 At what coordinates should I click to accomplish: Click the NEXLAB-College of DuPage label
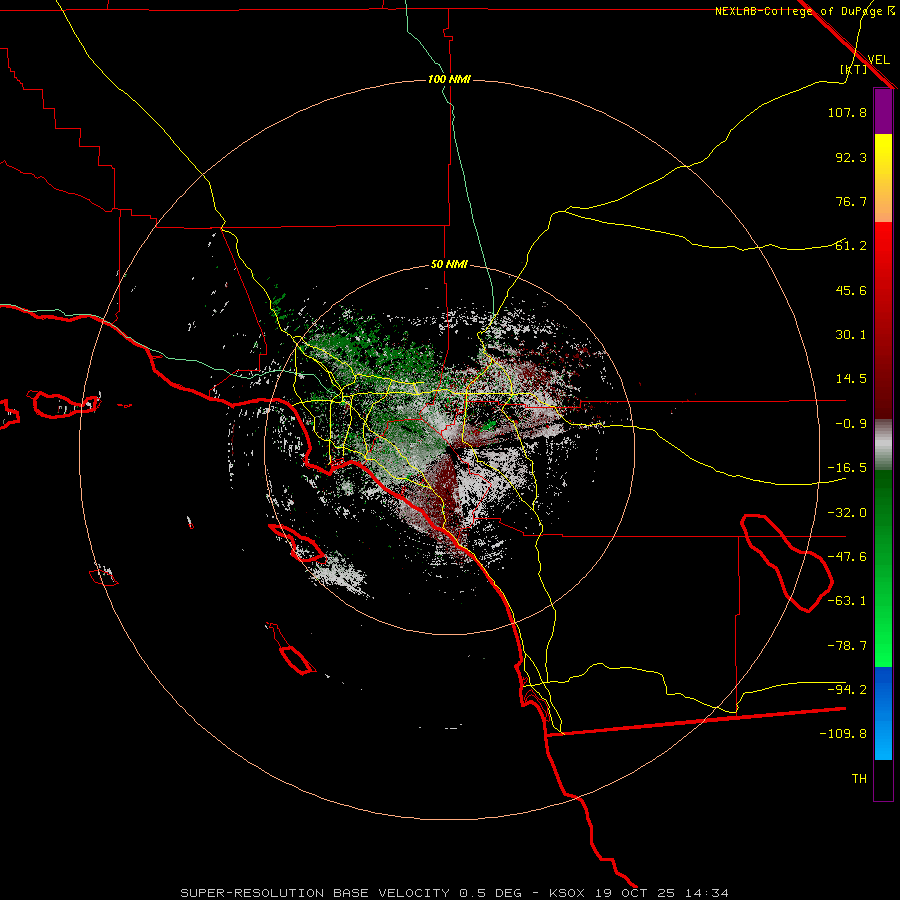(x=805, y=11)
